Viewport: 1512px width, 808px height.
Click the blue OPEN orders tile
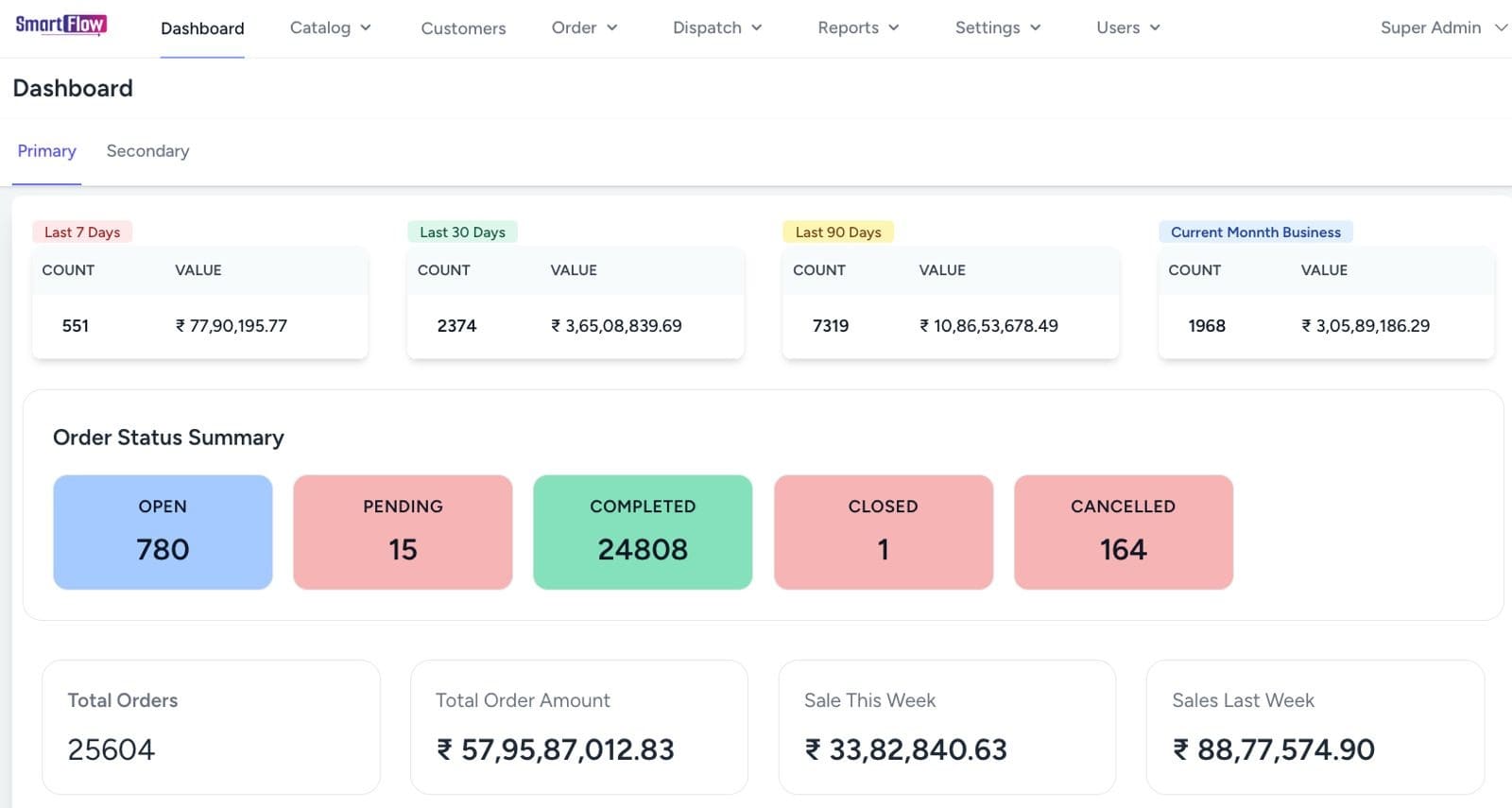(x=163, y=532)
